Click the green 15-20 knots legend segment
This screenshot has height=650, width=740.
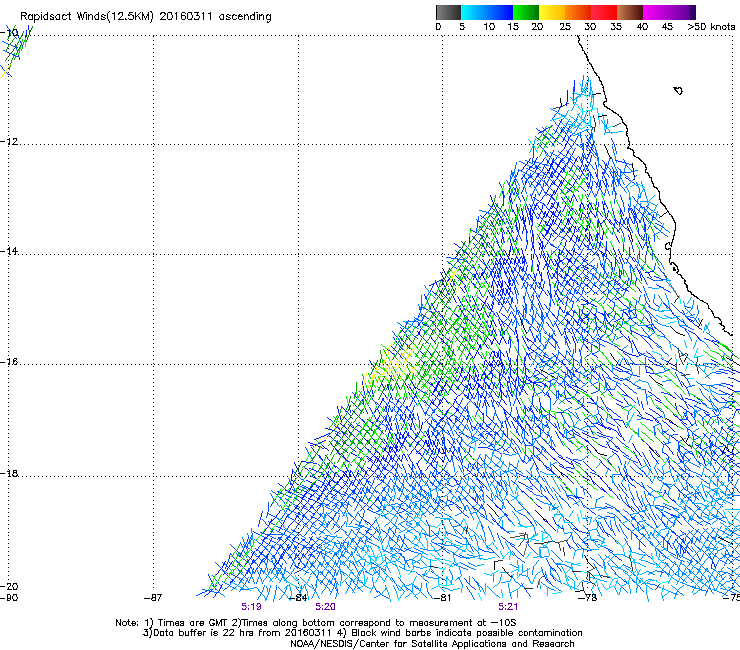(526, 12)
